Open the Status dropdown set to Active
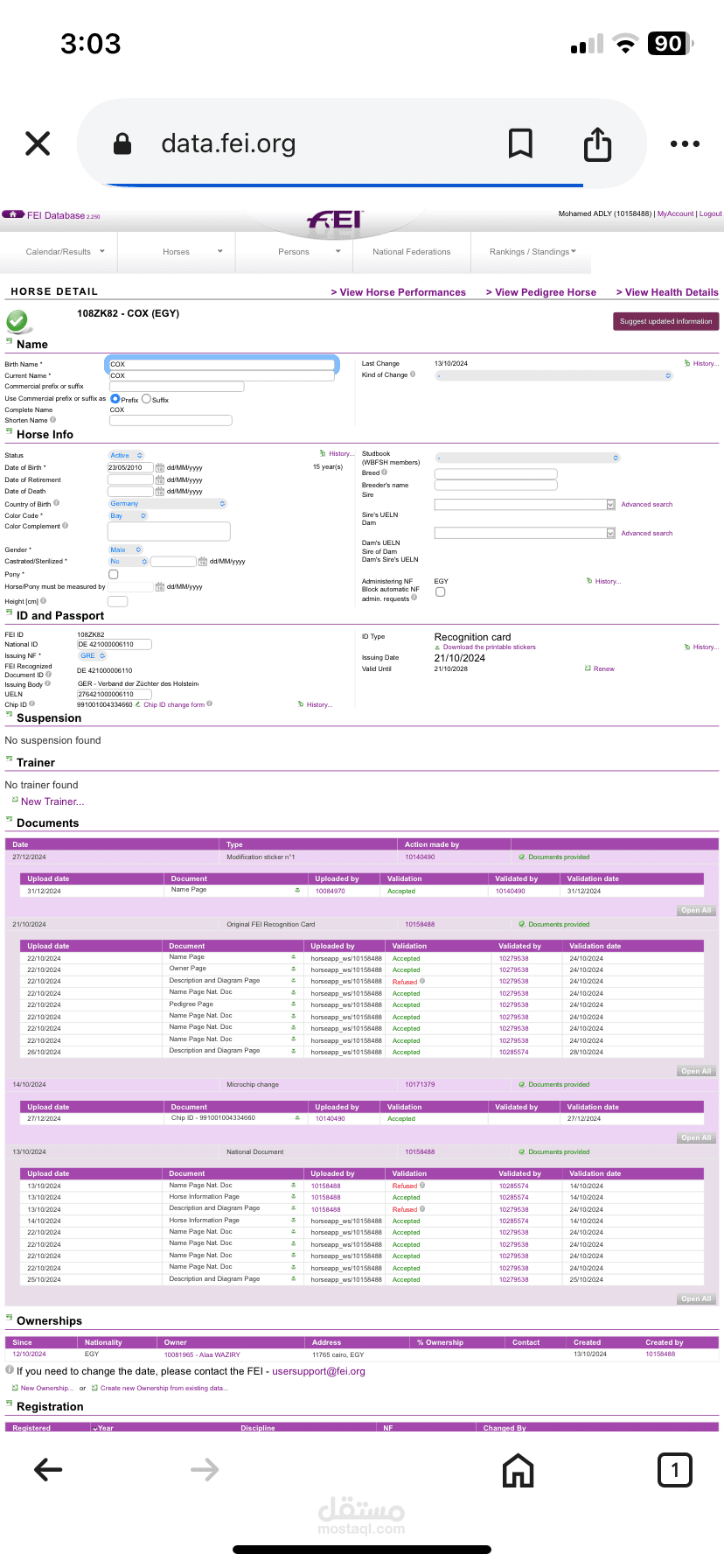Image resolution: width=724 pixels, height=1568 pixels. [x=126, y=455]
